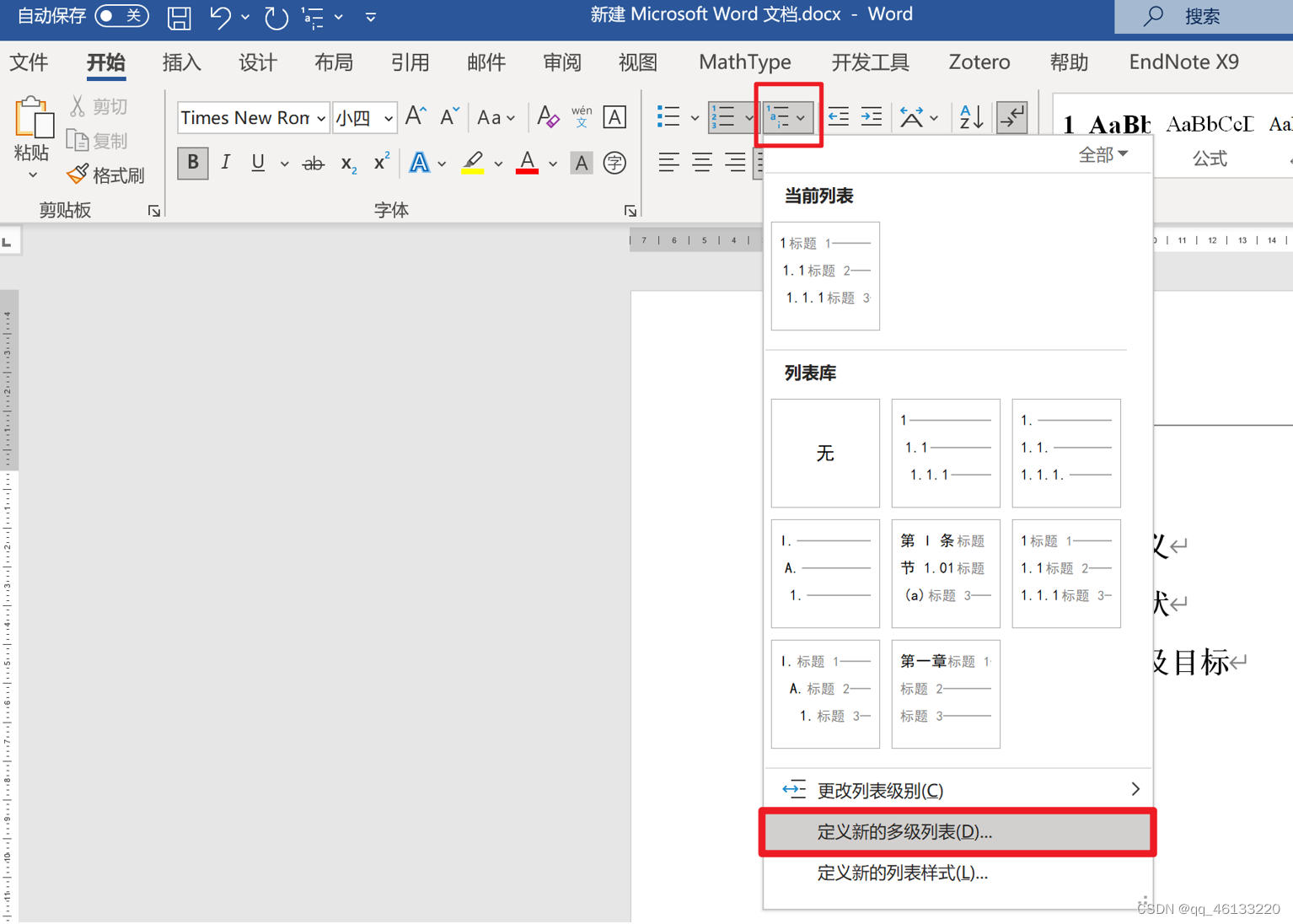Center align text

coord(702,162)
